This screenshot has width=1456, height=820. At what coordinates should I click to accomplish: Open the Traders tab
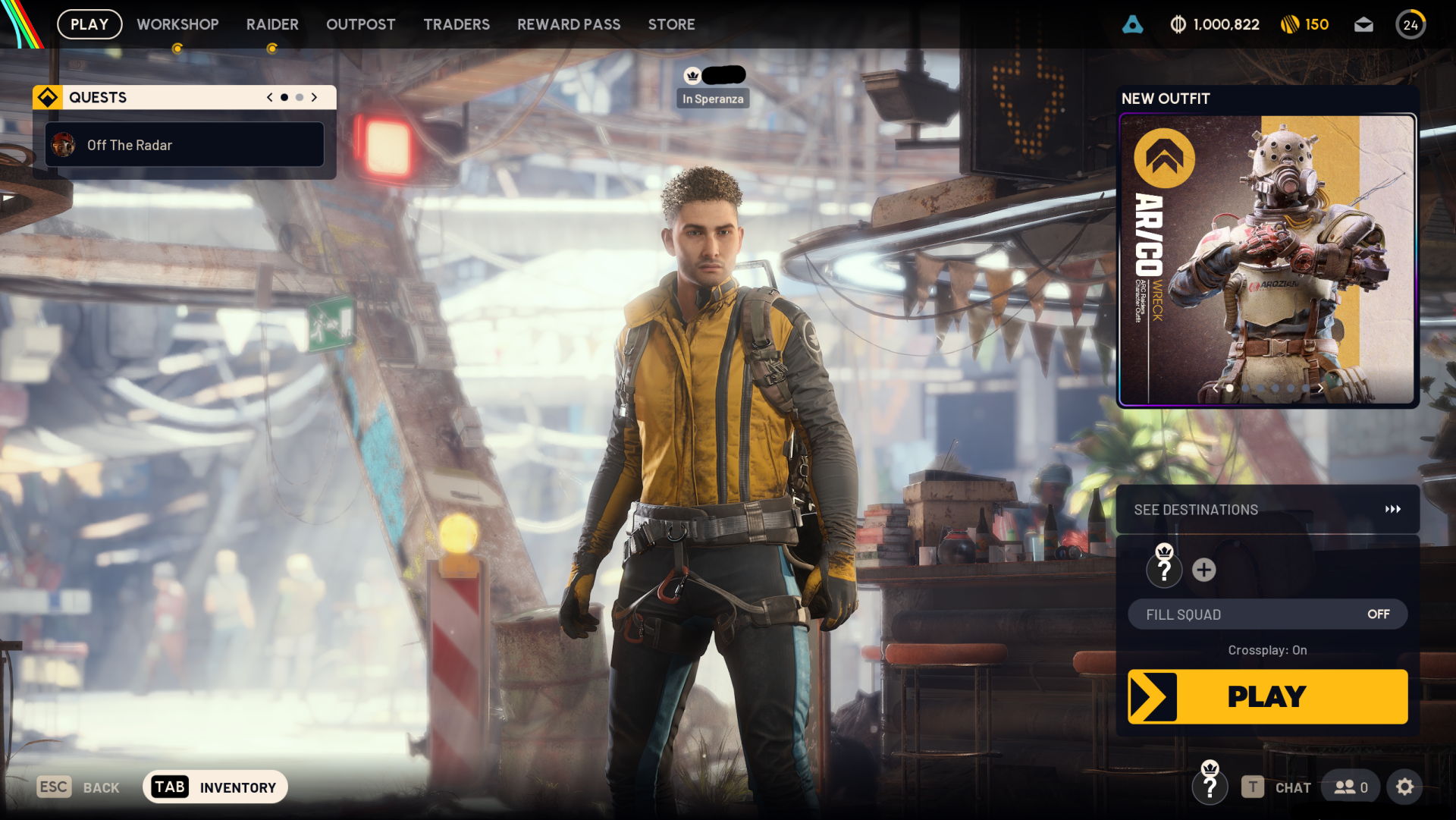click(x=457, y=24)
